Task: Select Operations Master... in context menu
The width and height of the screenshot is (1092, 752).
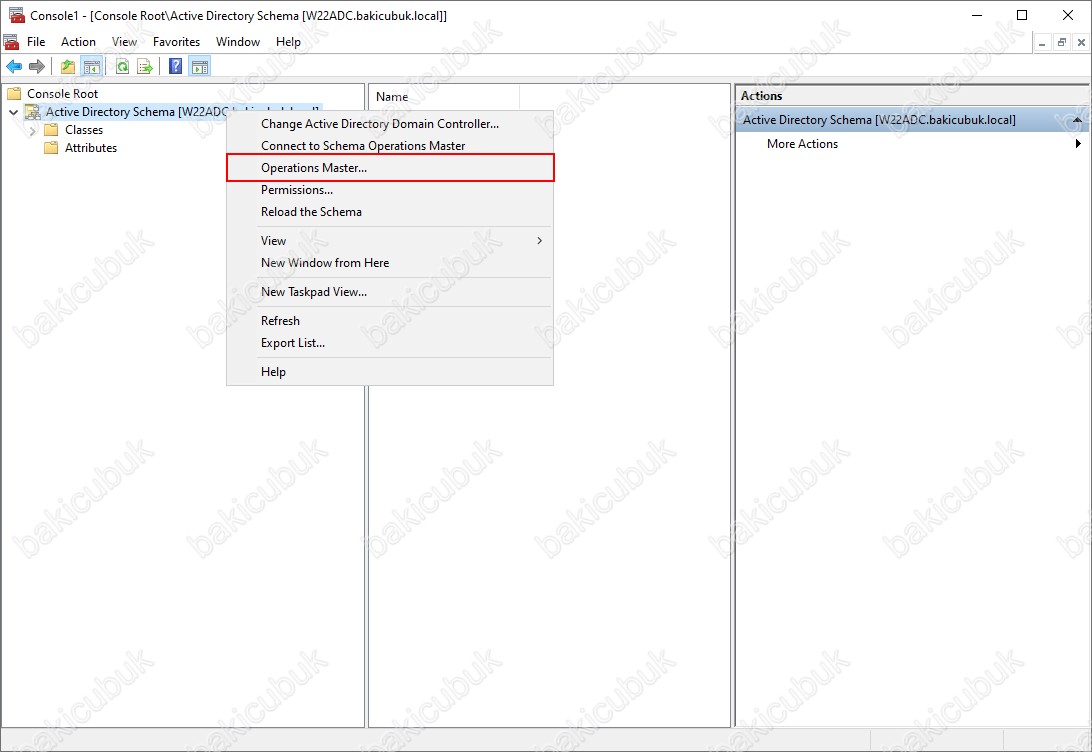Action: tap(390, 168)
